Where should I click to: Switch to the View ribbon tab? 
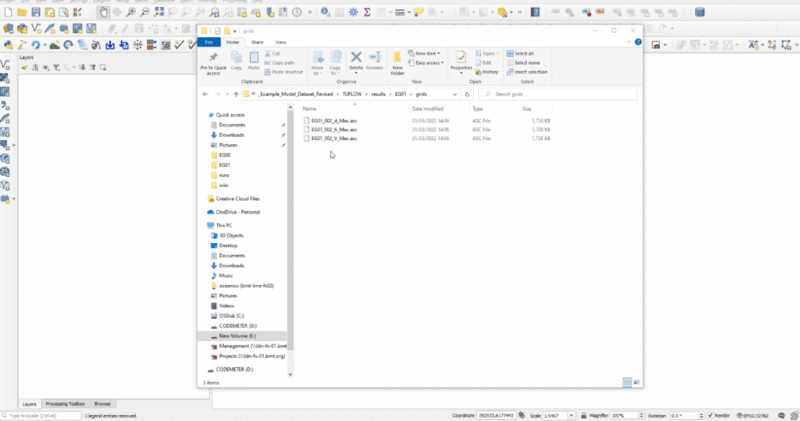[281, 42]
